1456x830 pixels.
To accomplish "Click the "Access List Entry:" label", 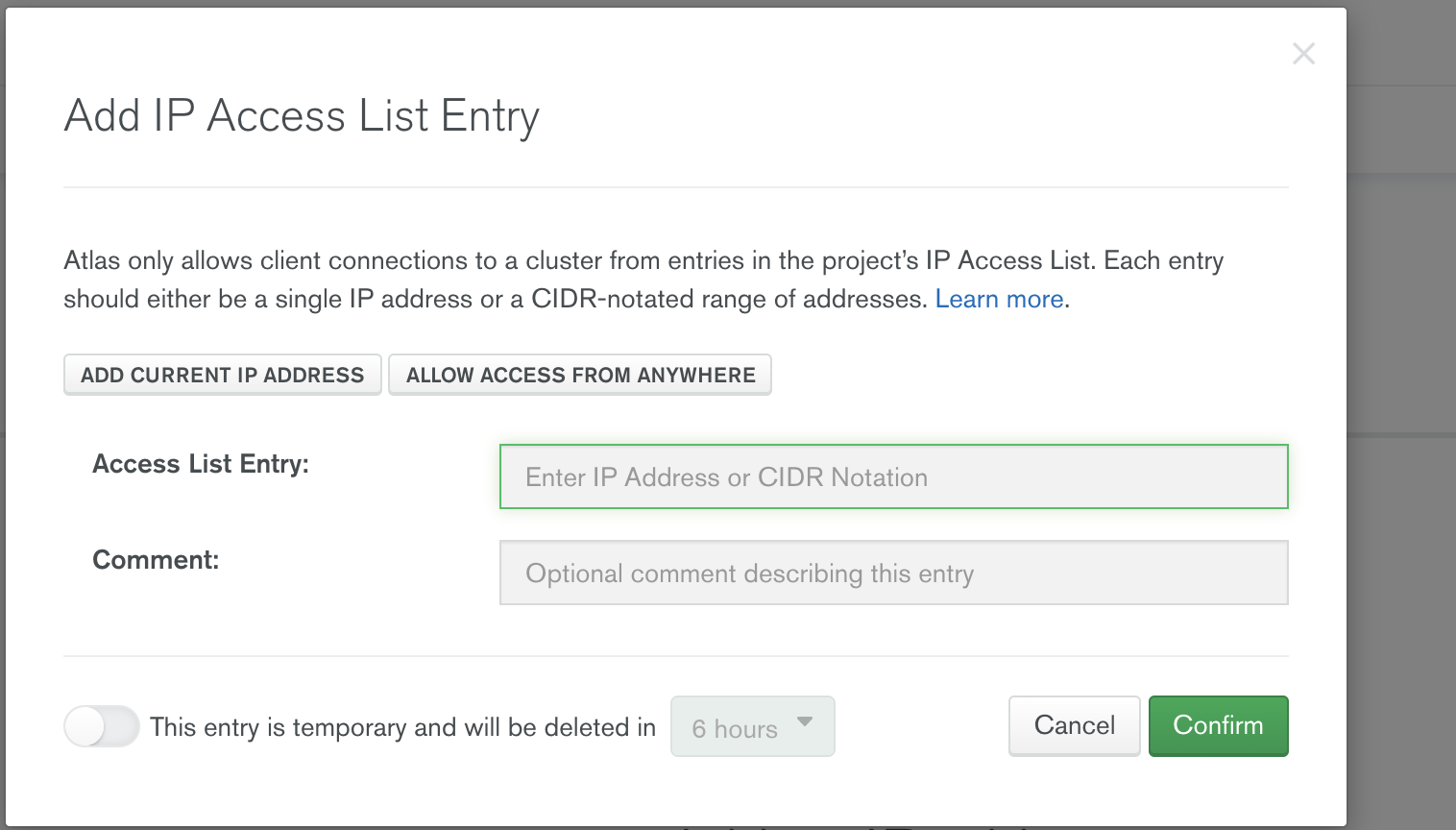I will coord(201,464).
